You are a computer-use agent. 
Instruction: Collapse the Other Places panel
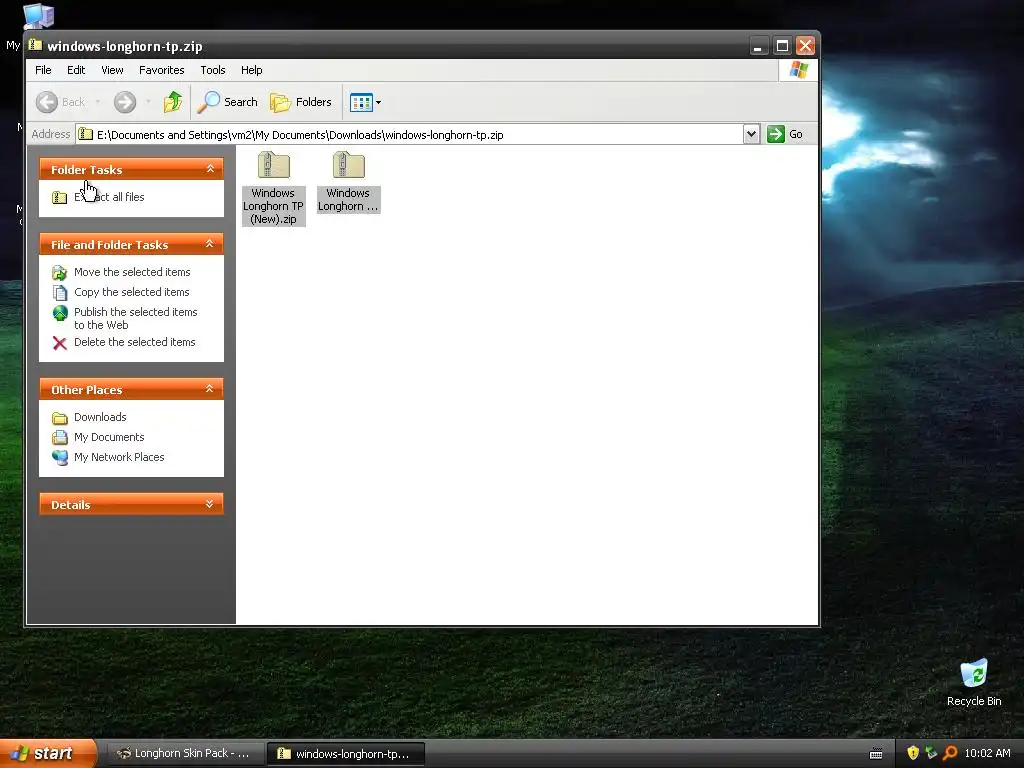tap(210, 389)
